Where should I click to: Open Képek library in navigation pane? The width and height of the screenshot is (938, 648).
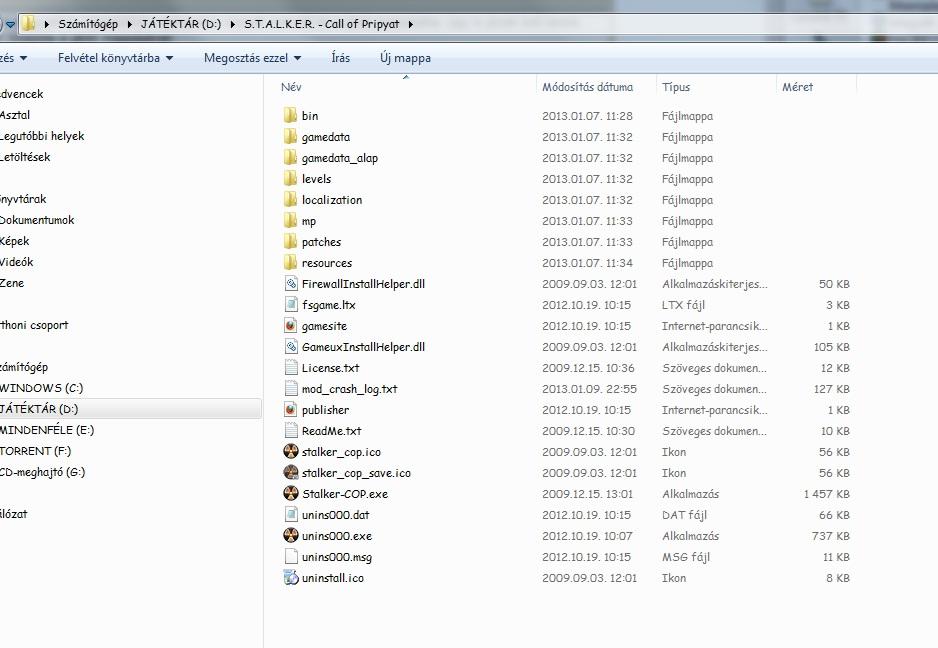click(x=14, y=241)
